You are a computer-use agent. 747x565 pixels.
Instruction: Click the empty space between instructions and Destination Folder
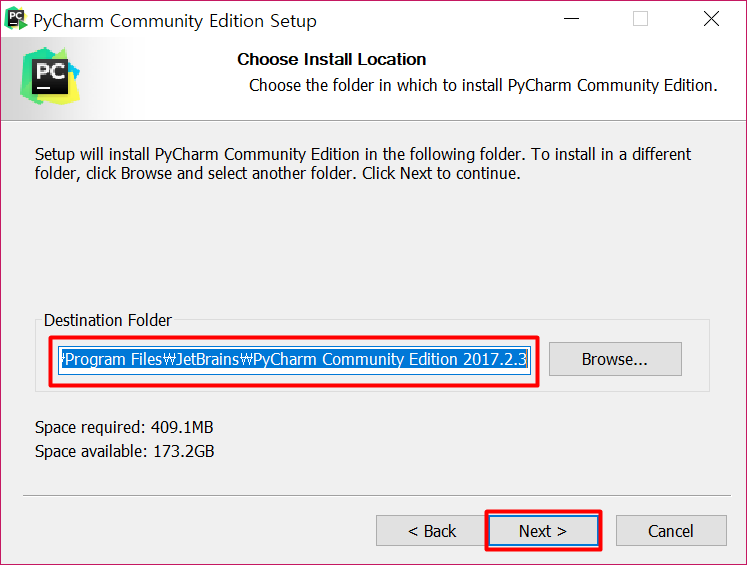[x=372, y=250]
